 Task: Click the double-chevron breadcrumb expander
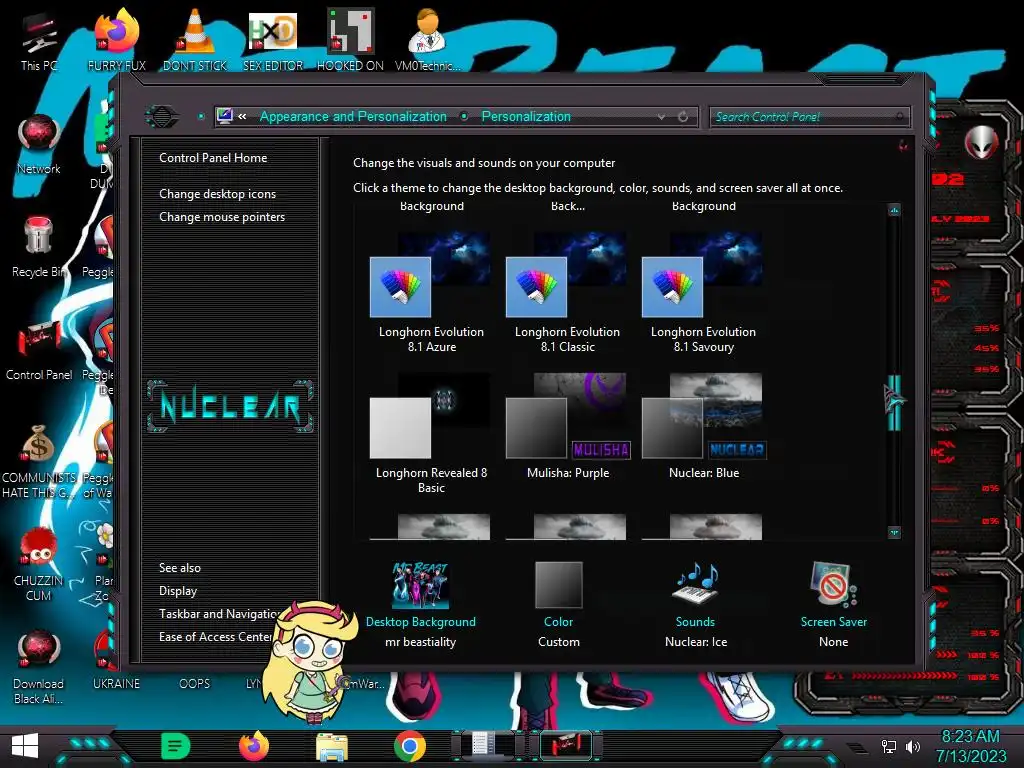click(x=243, y=116)
